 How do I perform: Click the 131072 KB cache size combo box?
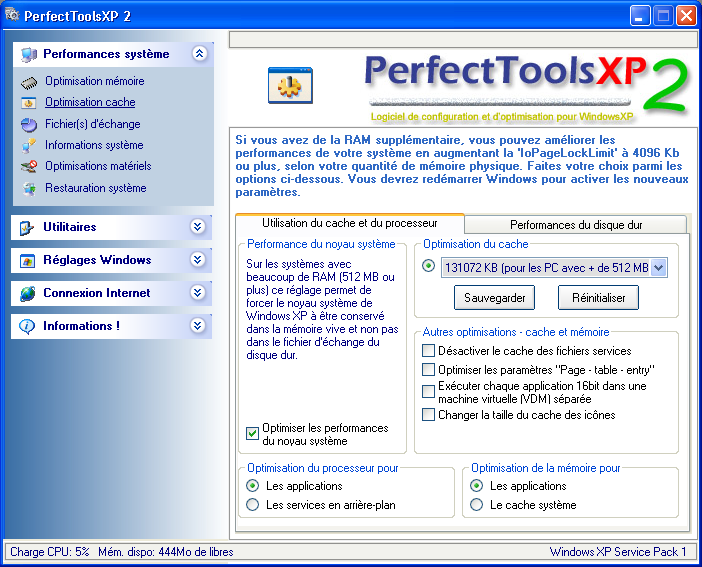pyautogui.click(x=554, y=268)
